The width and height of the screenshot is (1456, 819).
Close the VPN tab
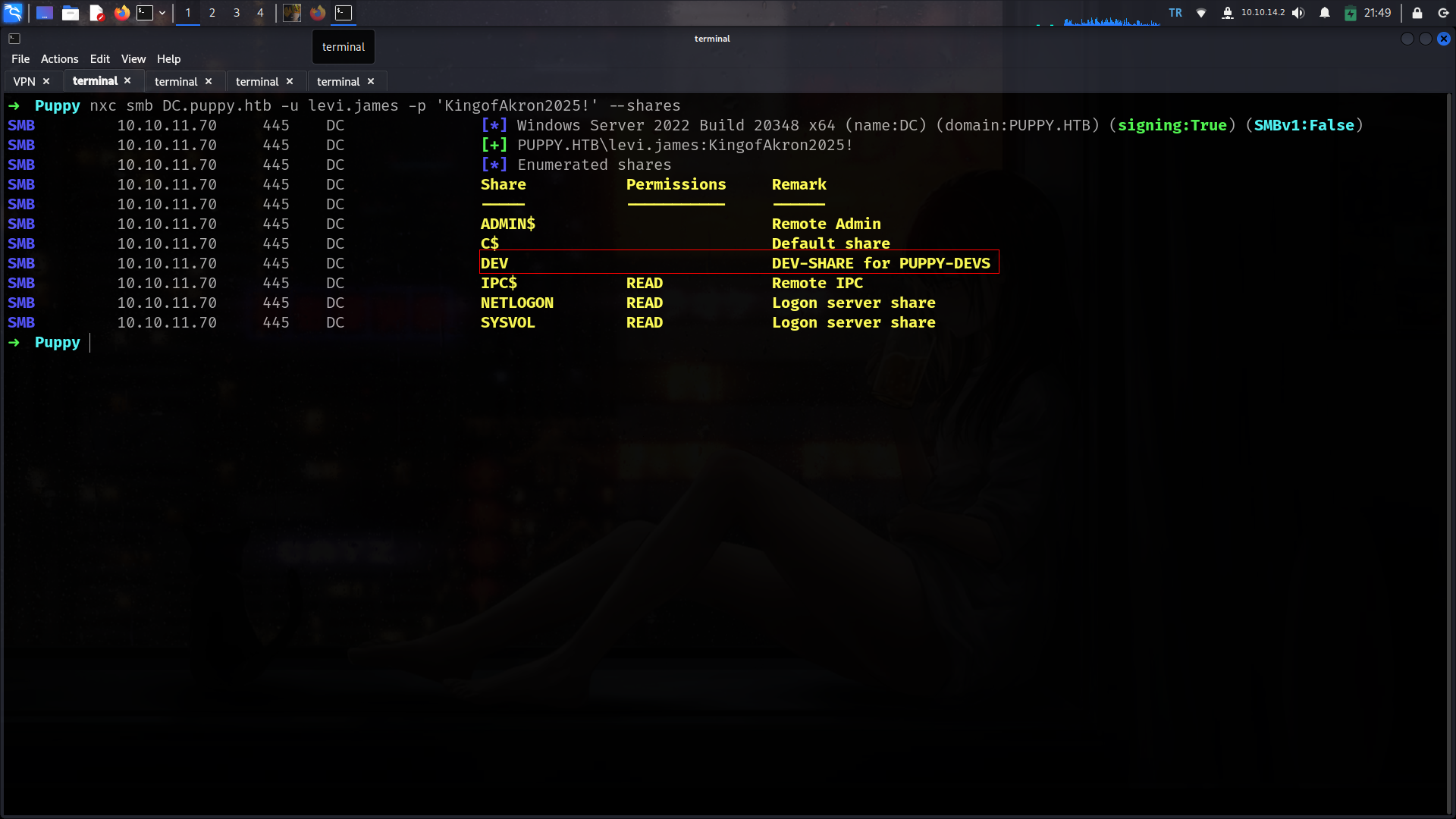[x=46, y=81]
